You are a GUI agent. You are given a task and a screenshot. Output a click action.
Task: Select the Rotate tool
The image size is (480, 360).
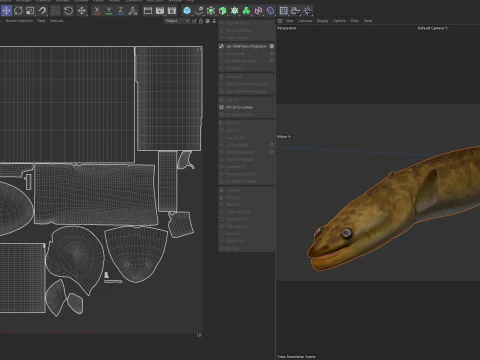click(x=18, y=11)
